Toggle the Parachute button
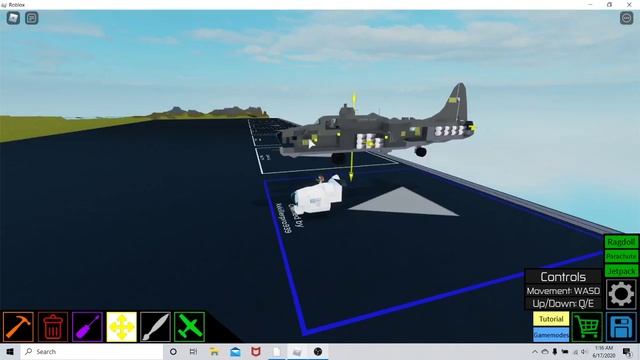 click(621, 256)
